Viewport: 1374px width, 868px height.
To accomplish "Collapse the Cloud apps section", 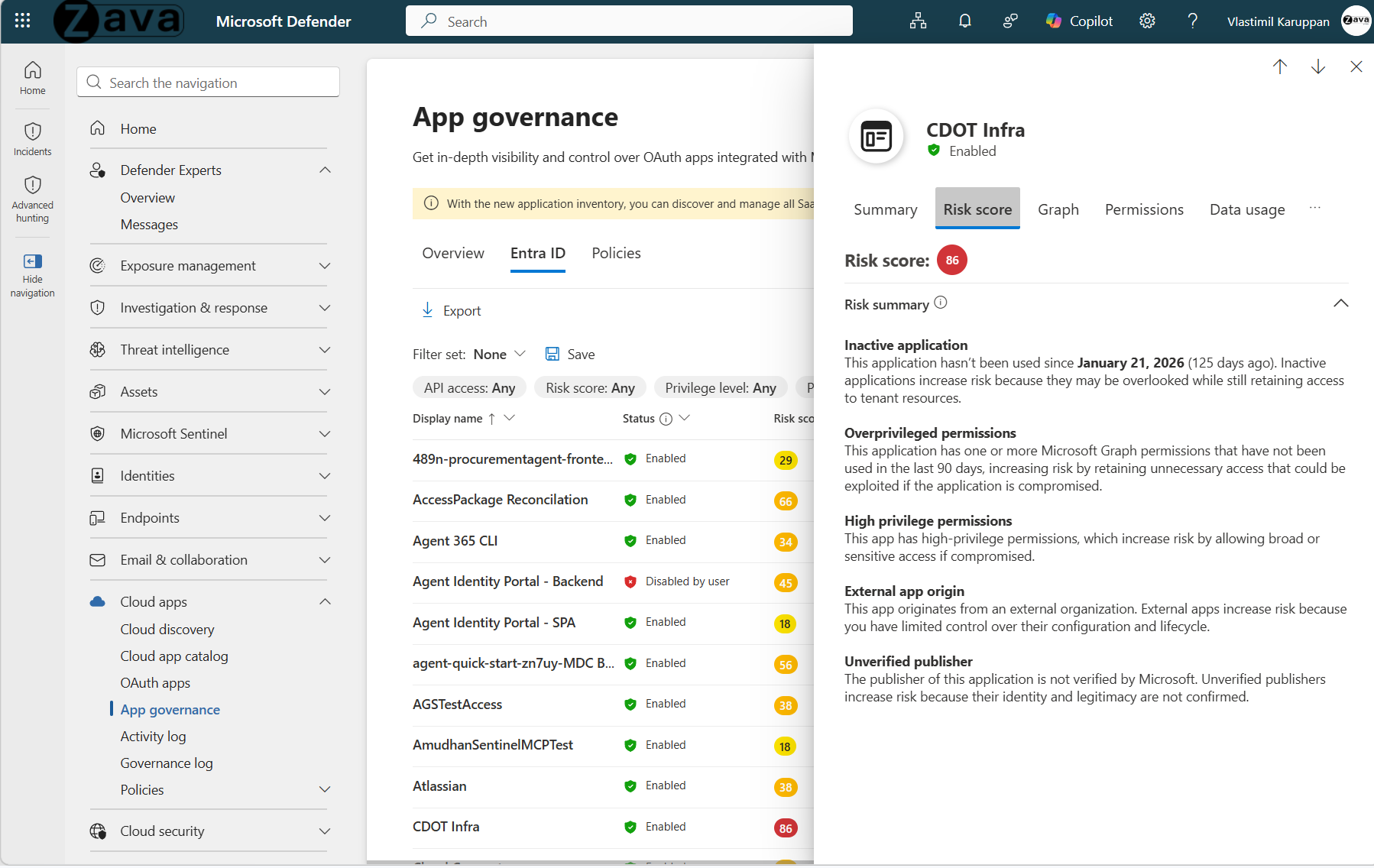I will (325, 602).
